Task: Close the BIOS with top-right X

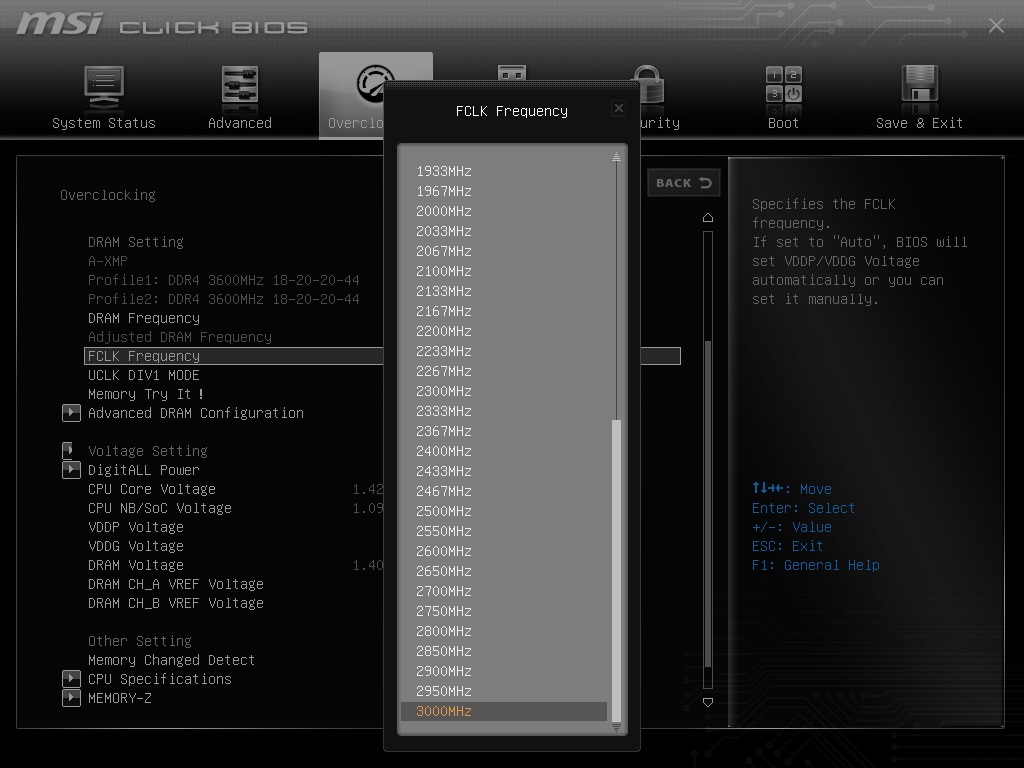Action: click(996, 25)
